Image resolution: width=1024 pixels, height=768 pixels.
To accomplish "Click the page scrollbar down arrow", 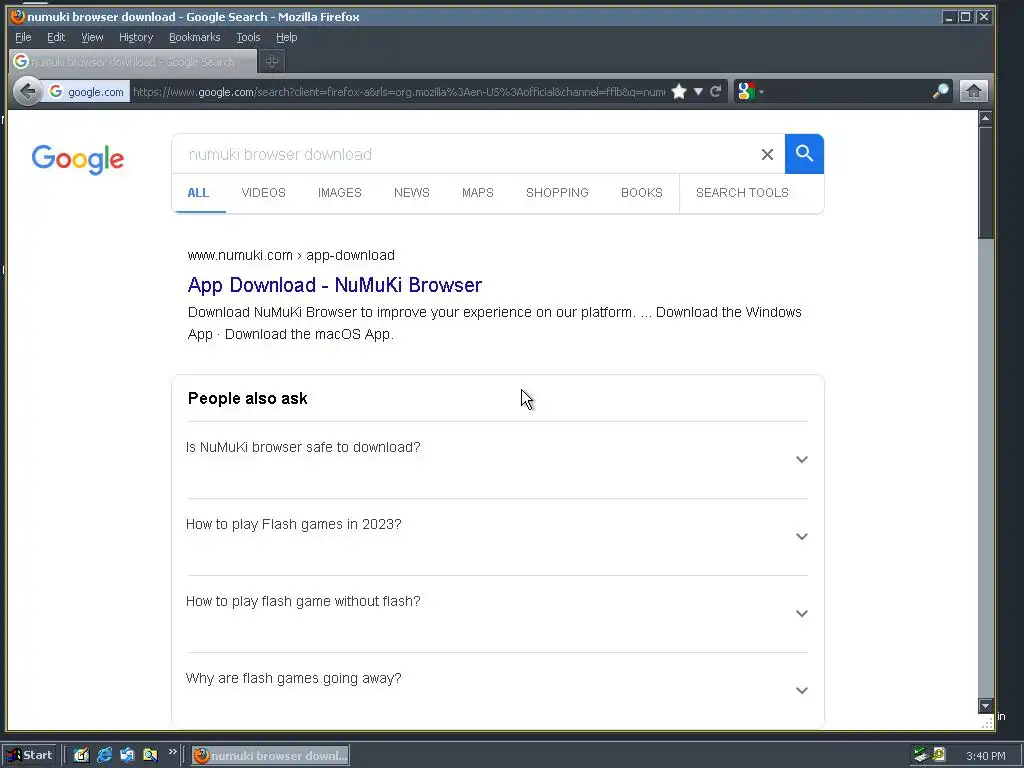I will (x=985, y=706).
